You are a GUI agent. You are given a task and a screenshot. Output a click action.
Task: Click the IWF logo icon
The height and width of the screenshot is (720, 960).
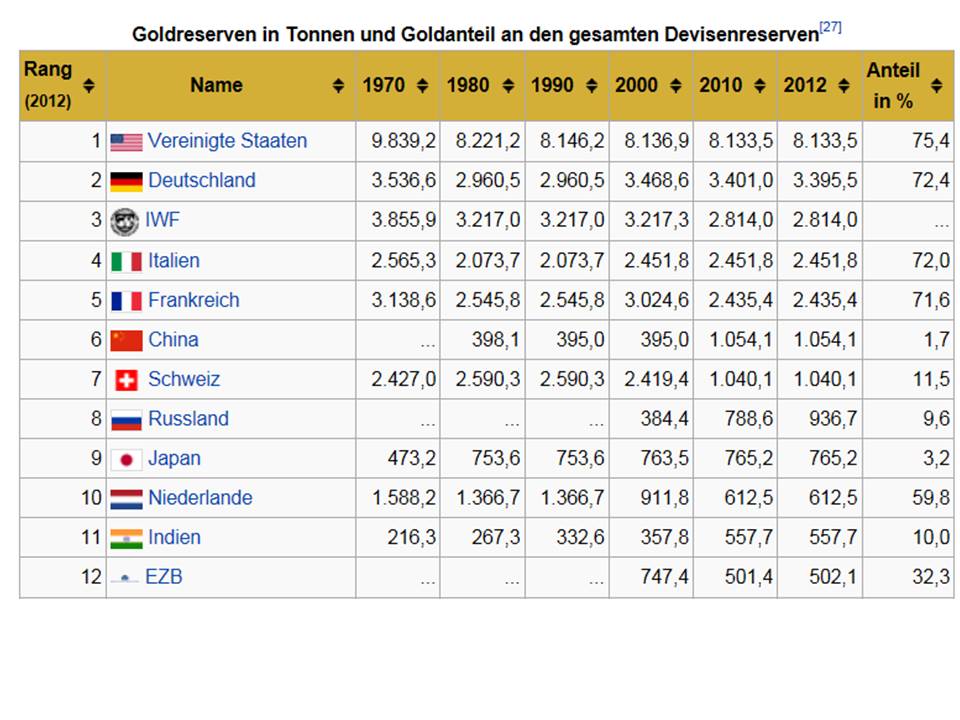[125, 220]
